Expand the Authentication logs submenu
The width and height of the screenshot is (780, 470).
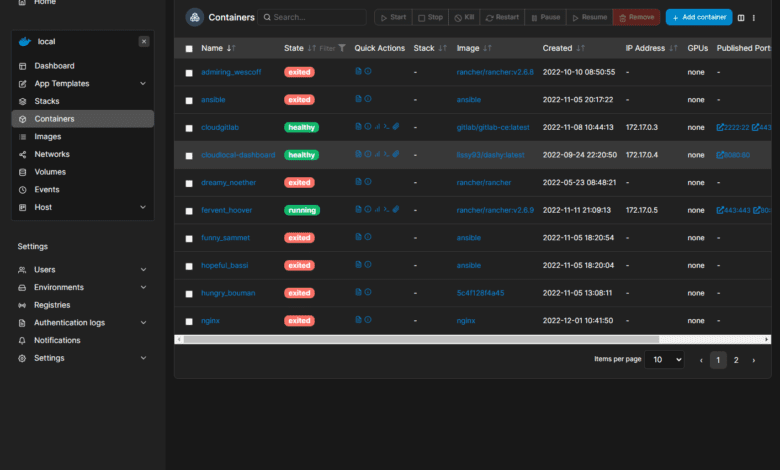[143, 322]
